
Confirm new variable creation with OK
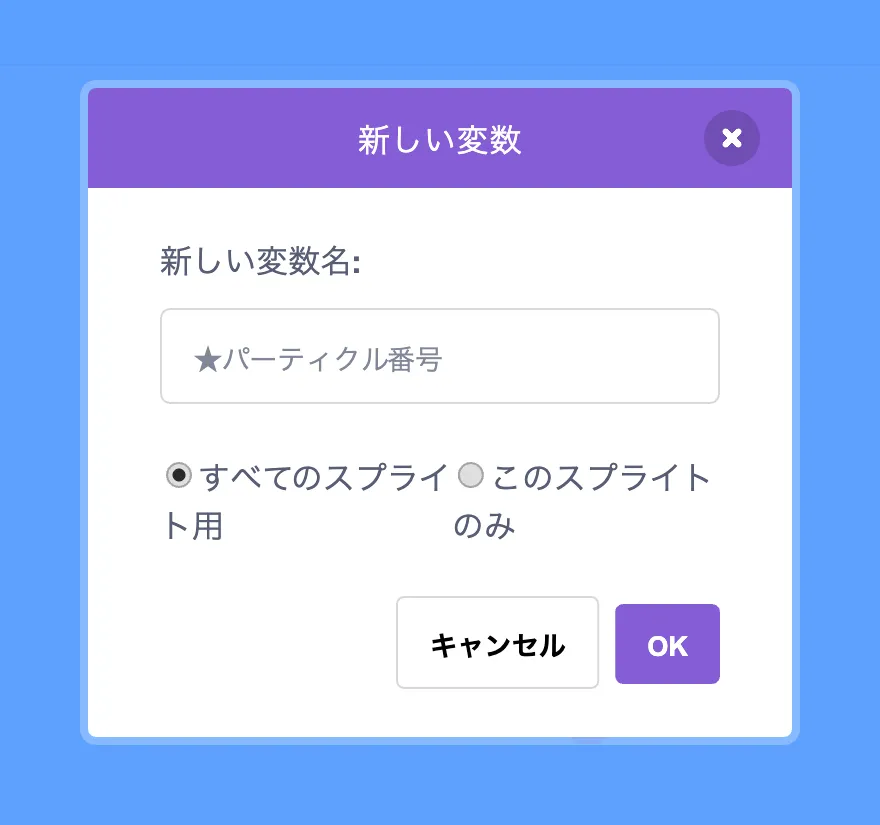tap(666, 644)
